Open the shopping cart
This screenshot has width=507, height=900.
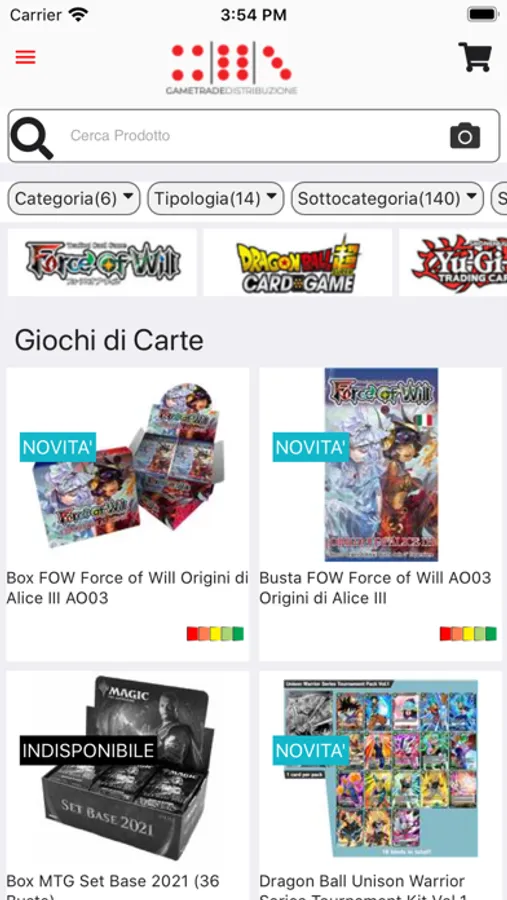point(475,57)
